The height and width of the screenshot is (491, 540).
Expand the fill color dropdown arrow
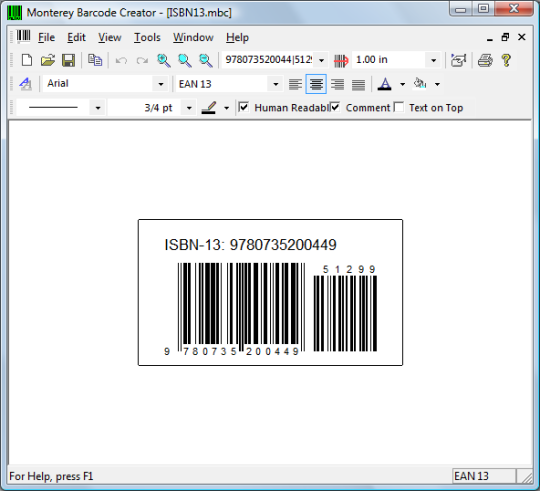(437, 84)
